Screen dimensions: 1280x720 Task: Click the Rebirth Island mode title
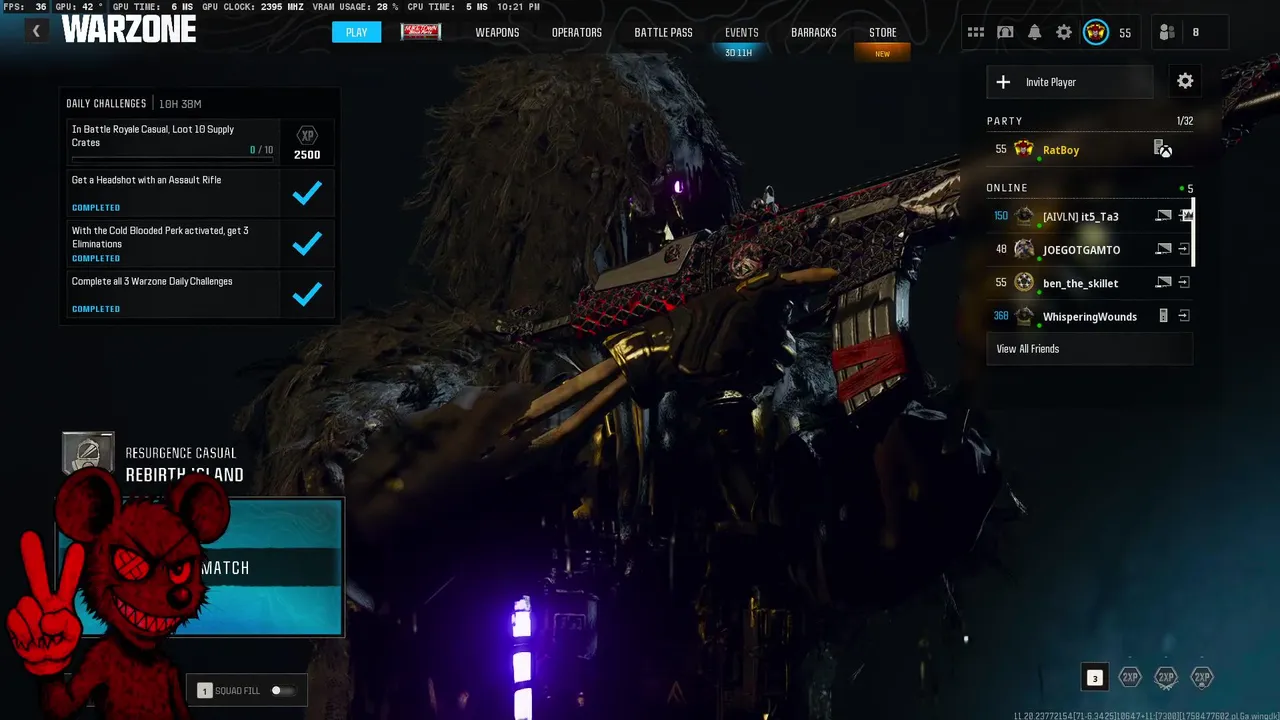(x=184, y=475)
